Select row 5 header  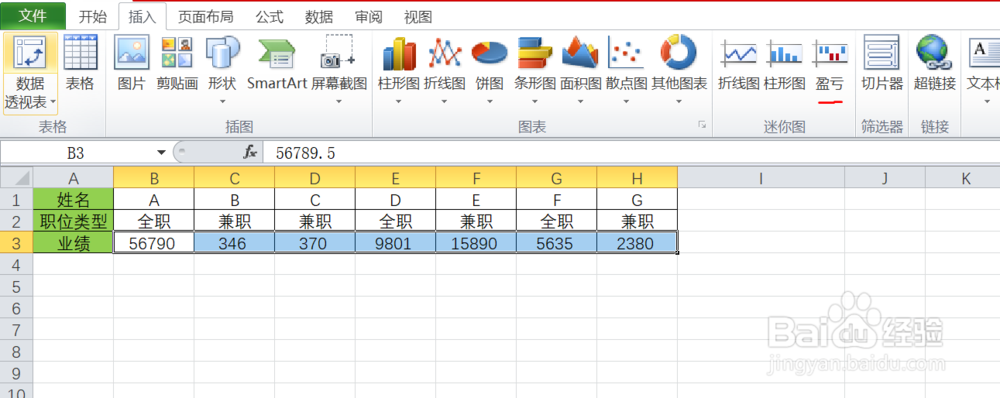[x=17, y=286]
